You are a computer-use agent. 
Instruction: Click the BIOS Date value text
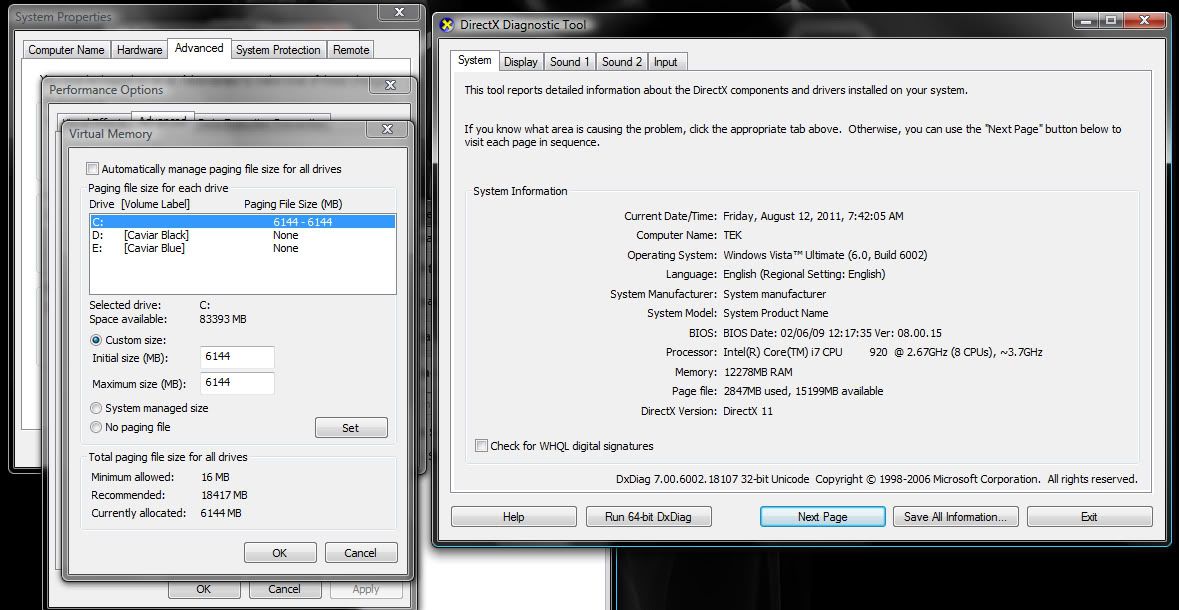[832, 332]
